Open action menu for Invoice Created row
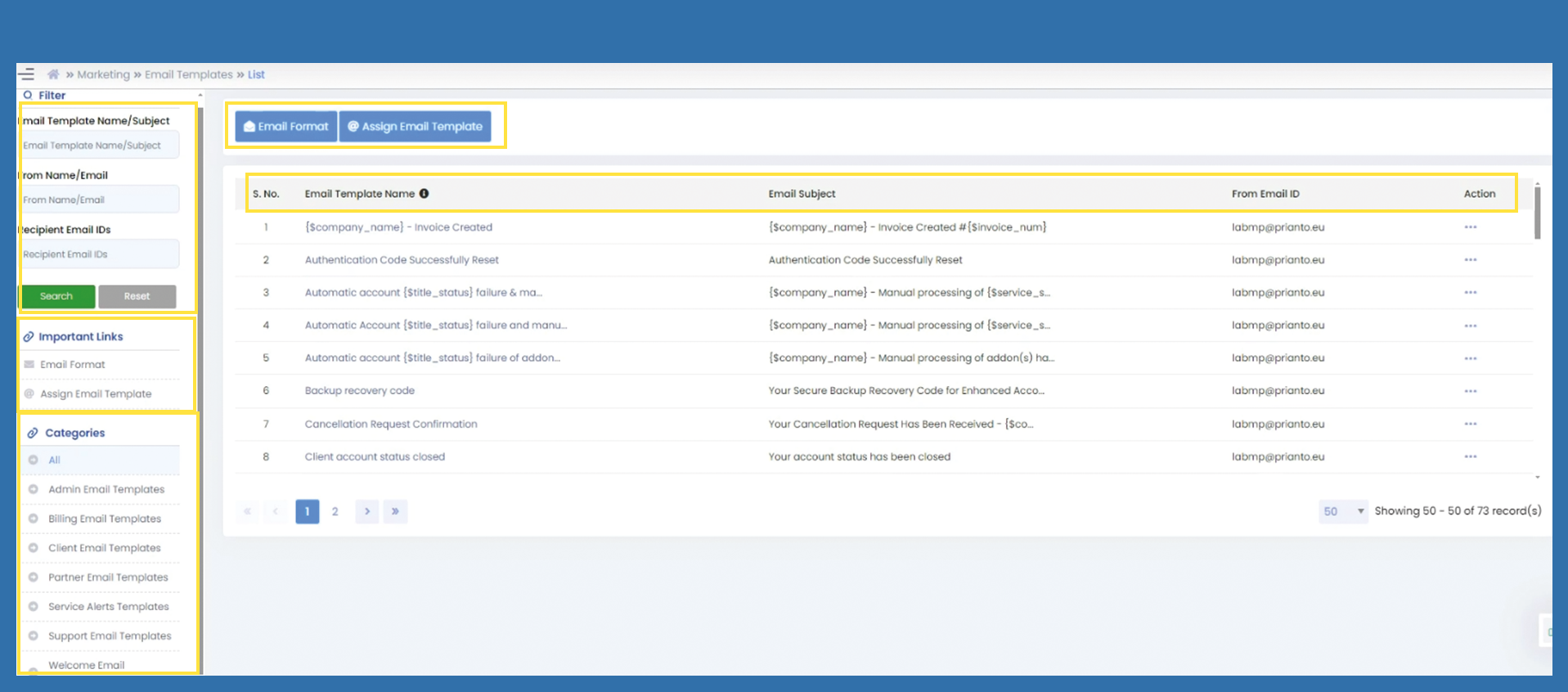Image resolution: width=1568 pixels, height=692 pixels. coord(1470,227)
